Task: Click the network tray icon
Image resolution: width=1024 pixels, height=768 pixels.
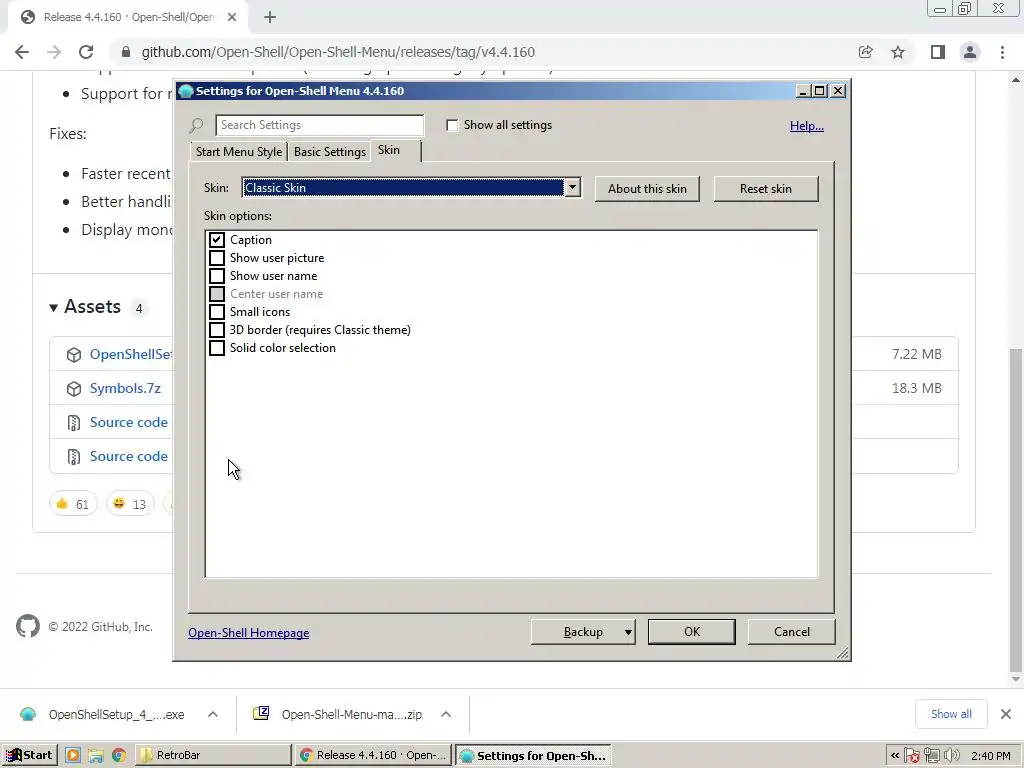Action: (932, 756)
